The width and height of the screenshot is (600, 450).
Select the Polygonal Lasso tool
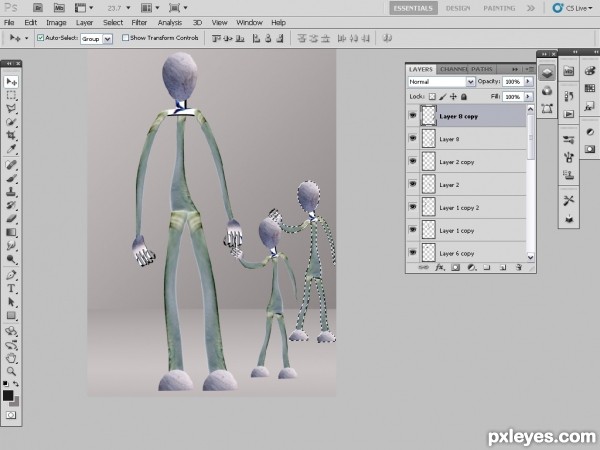11,109
